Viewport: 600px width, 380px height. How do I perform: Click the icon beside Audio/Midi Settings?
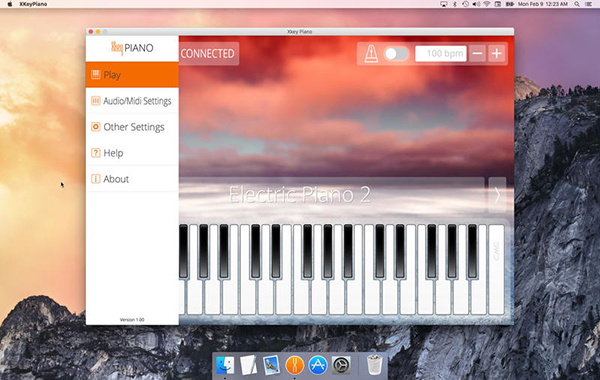(x=96, y=101)
